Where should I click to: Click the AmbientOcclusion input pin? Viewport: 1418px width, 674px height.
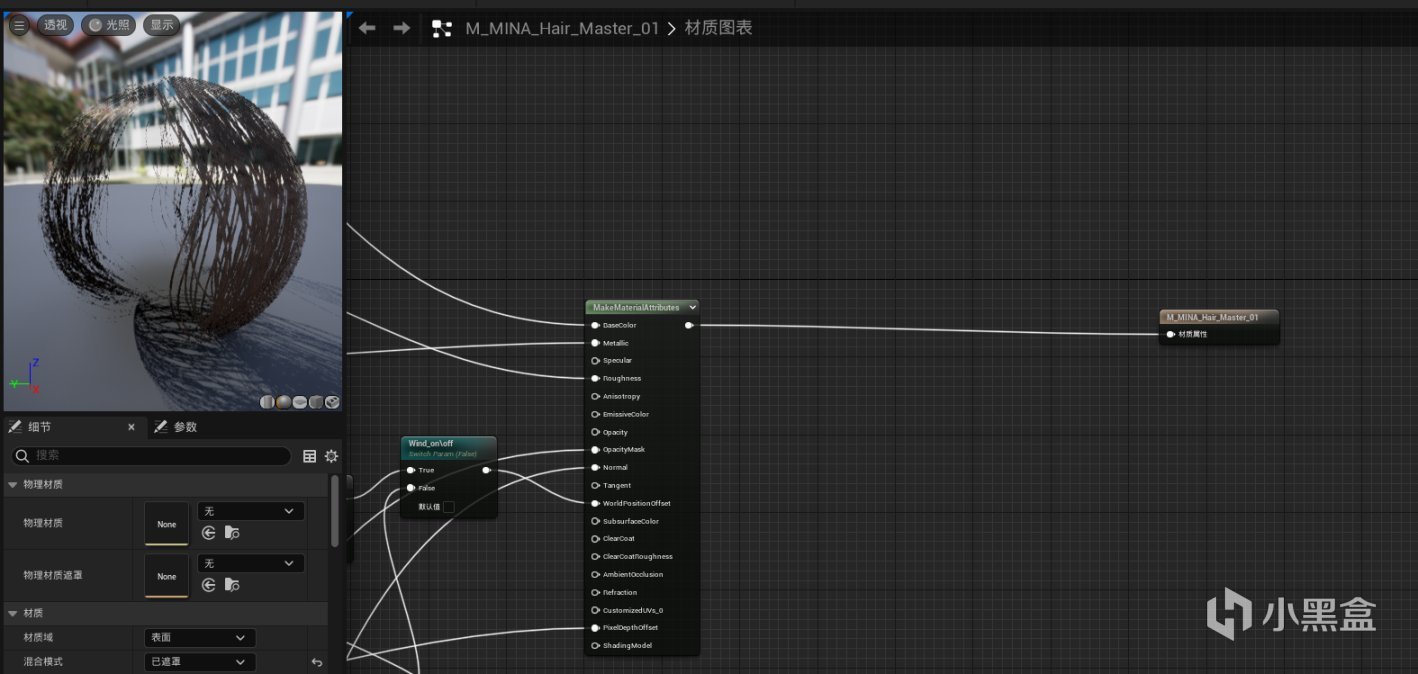point(595,574)
